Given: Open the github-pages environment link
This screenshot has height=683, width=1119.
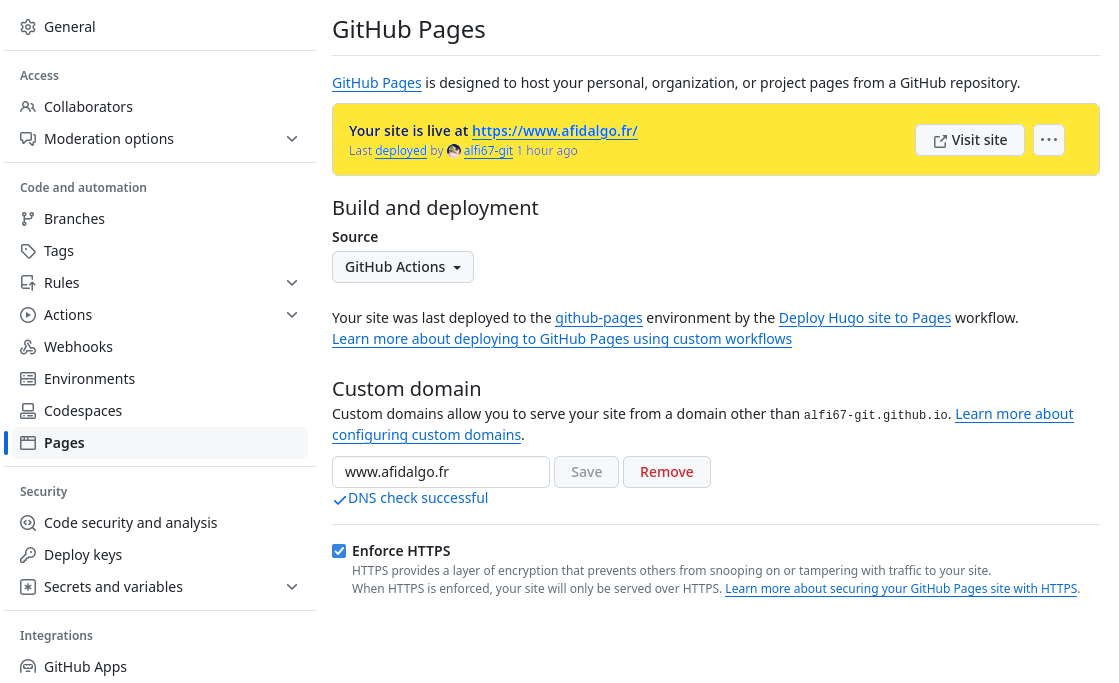Looking at the screenshot, I should [x=598, y=318].
